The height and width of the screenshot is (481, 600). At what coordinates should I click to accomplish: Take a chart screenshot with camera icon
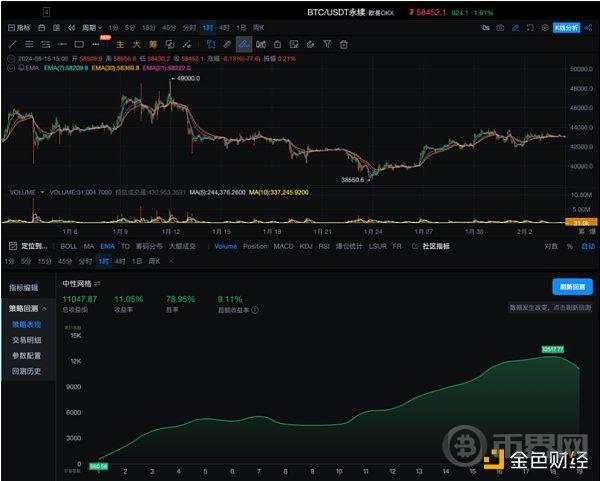(500, 28)
